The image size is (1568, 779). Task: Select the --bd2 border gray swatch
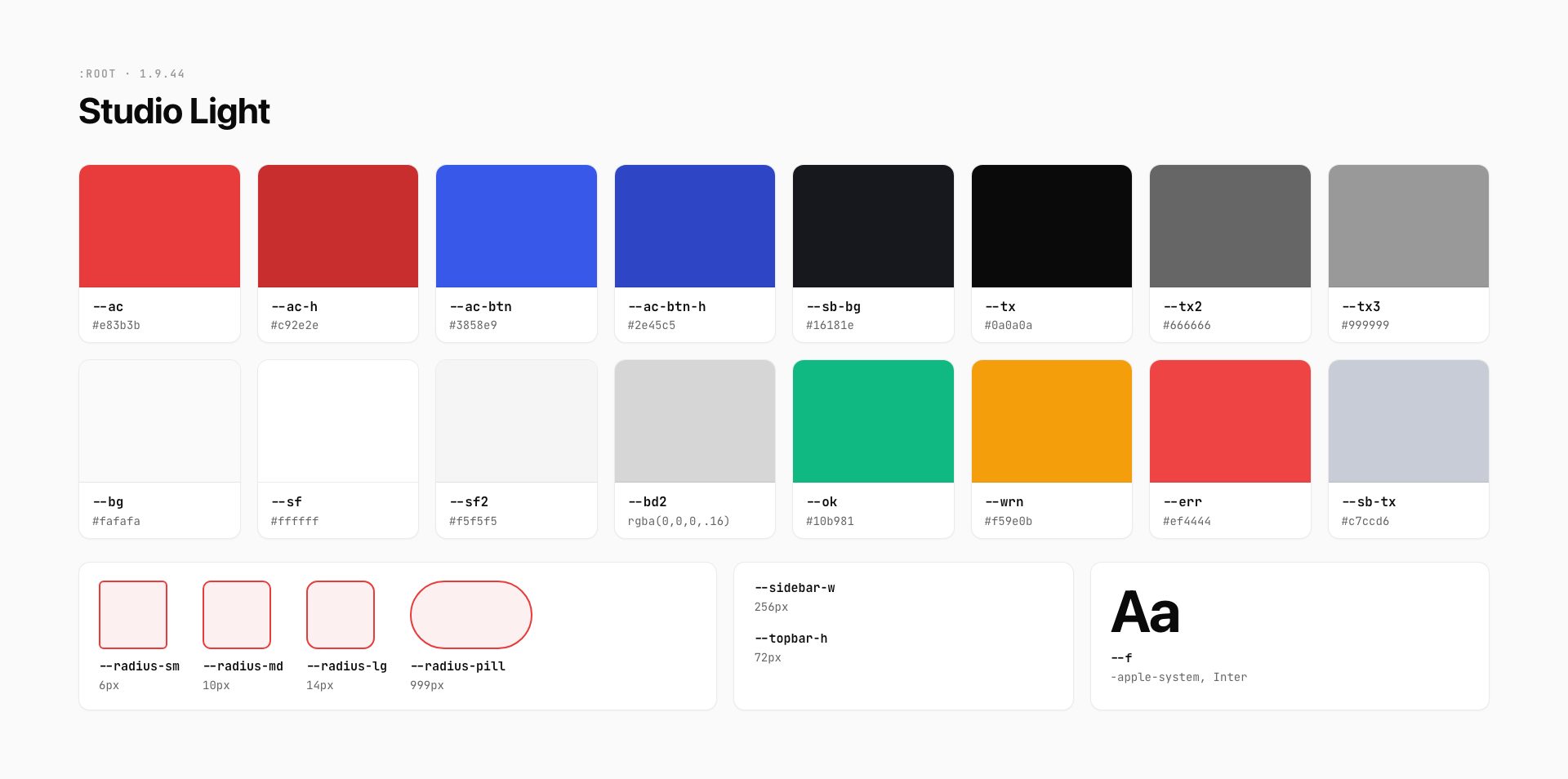click(695, 421)
